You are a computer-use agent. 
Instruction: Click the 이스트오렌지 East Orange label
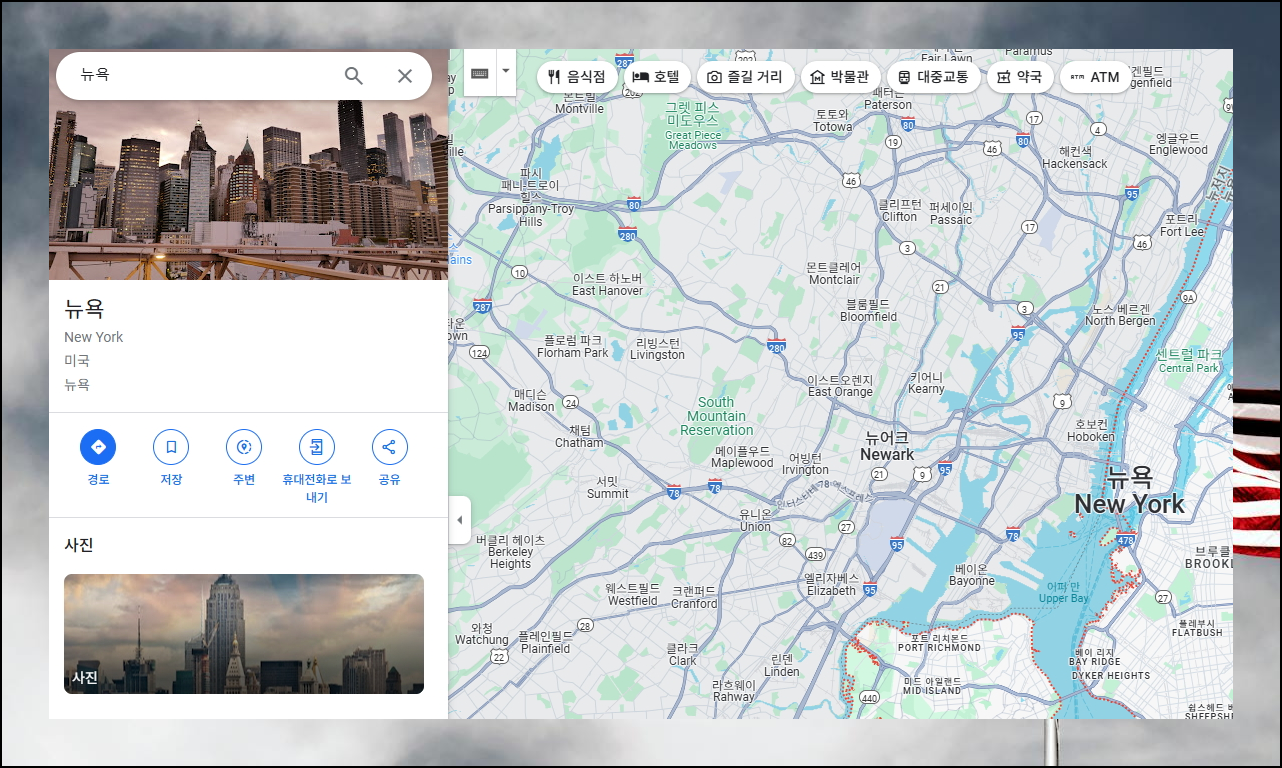tap(840, 386)
